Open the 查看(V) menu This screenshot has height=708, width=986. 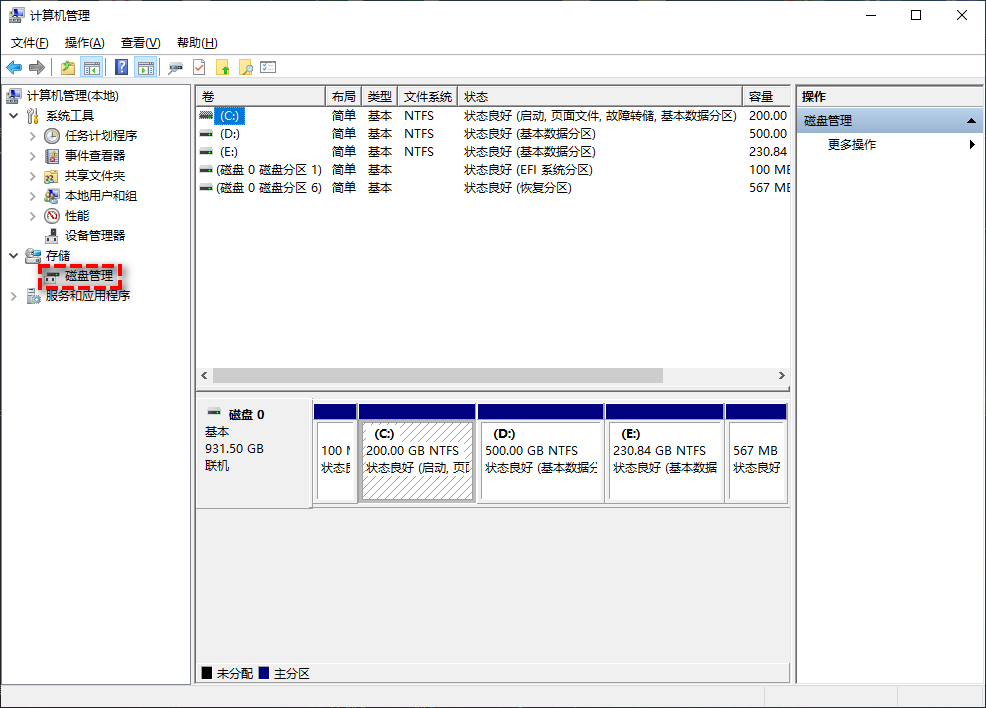140,43
